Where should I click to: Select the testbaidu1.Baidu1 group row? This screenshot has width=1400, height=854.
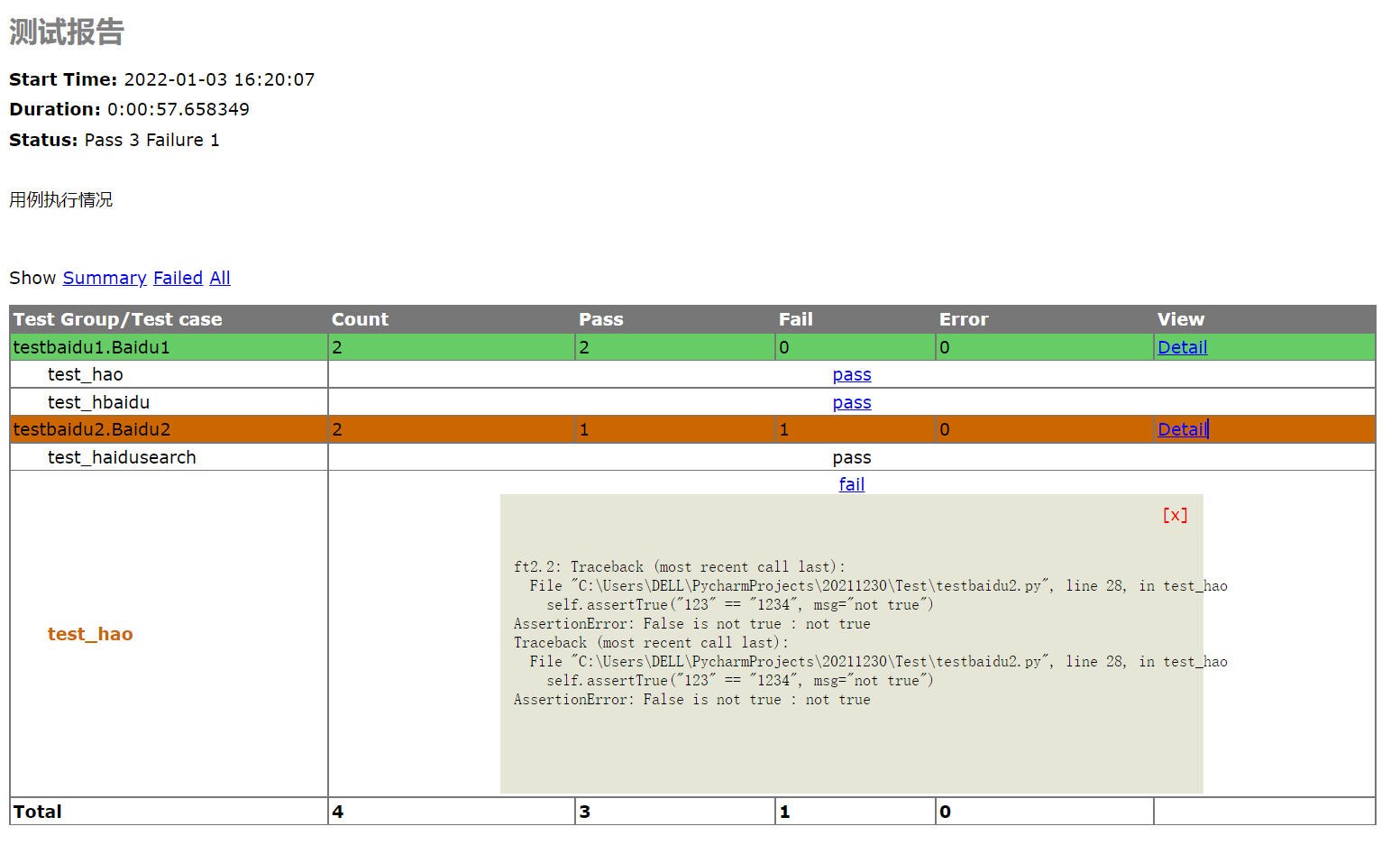click(x=692, y=347)
